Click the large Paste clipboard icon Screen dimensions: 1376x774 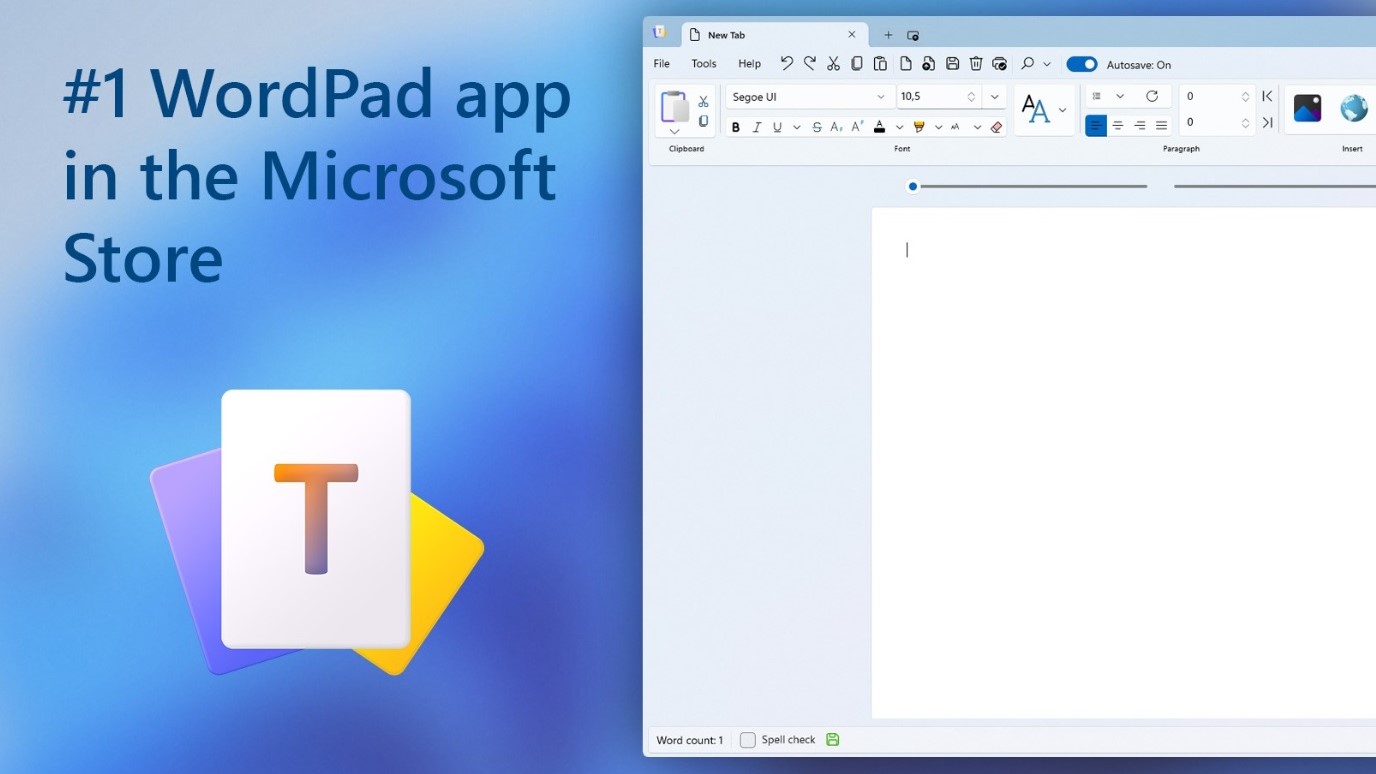[675, 106]
